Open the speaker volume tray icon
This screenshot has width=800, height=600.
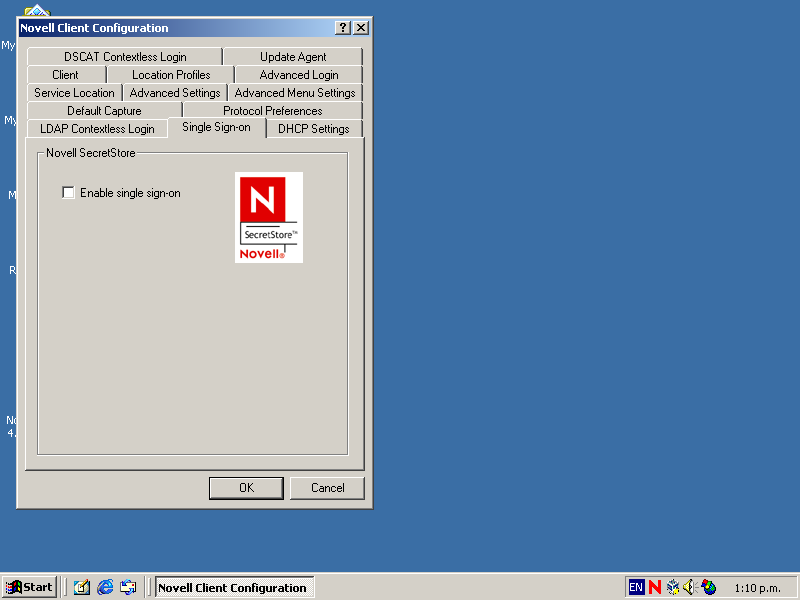(690, 587)
